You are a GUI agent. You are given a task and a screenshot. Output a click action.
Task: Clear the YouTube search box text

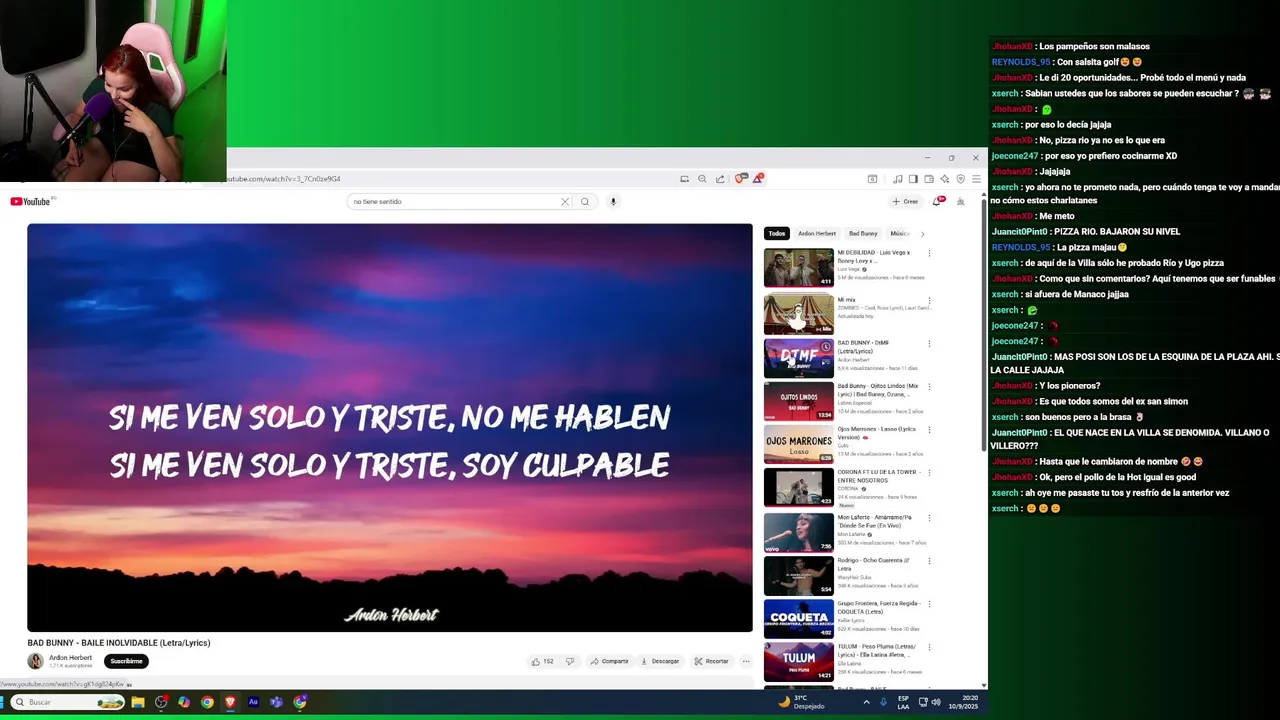(x=564, y=201)
